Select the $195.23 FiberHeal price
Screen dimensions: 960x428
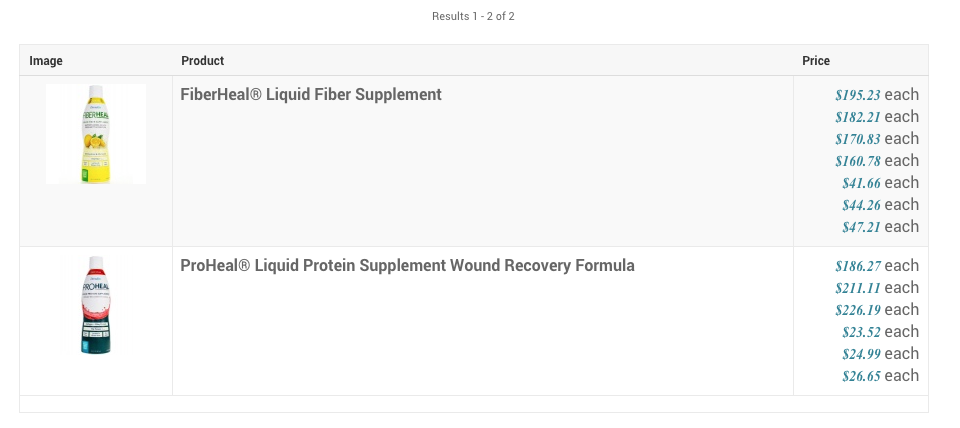[x=858, y=95]
